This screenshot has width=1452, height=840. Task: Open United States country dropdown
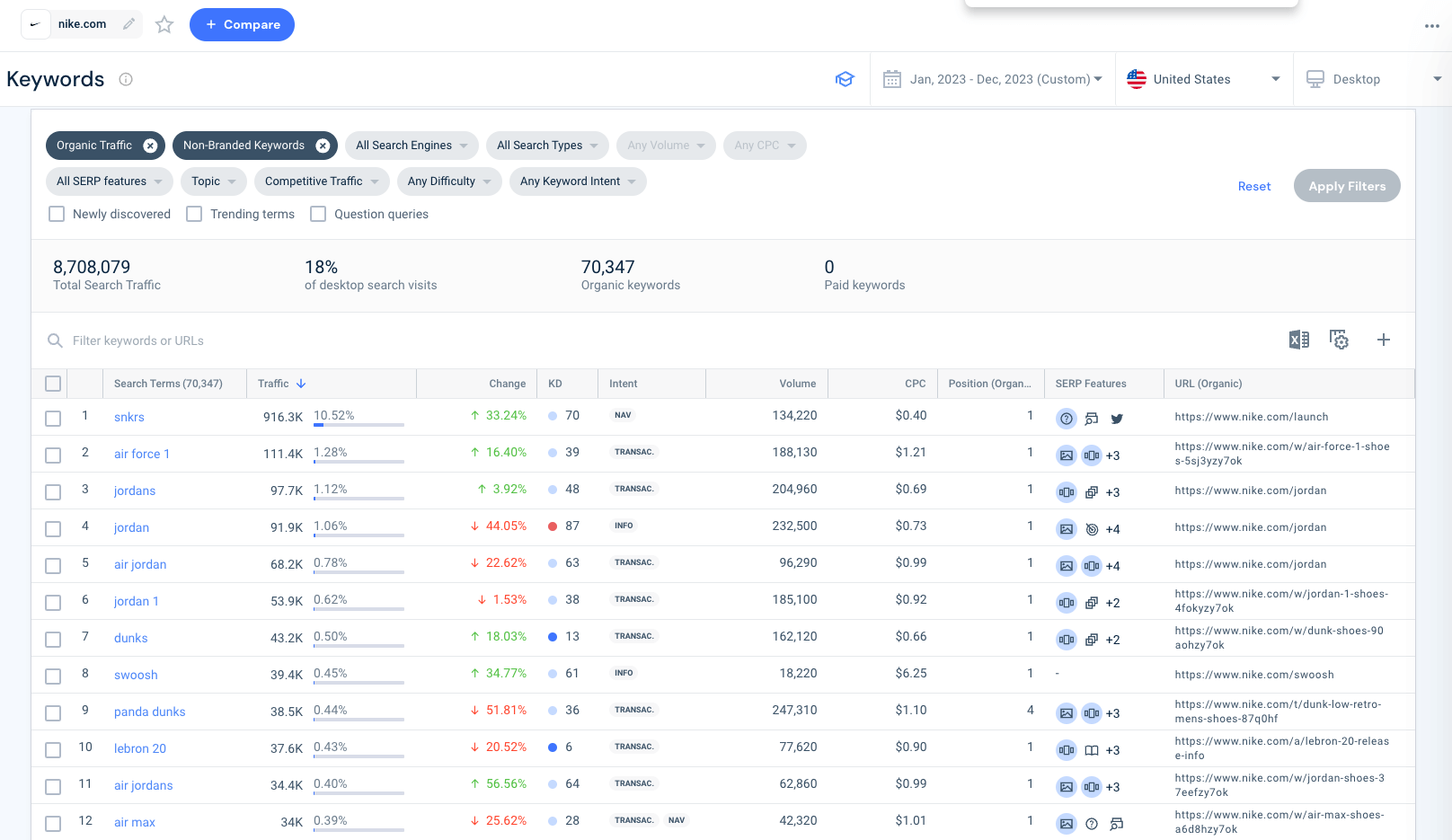pos(1204,79)
